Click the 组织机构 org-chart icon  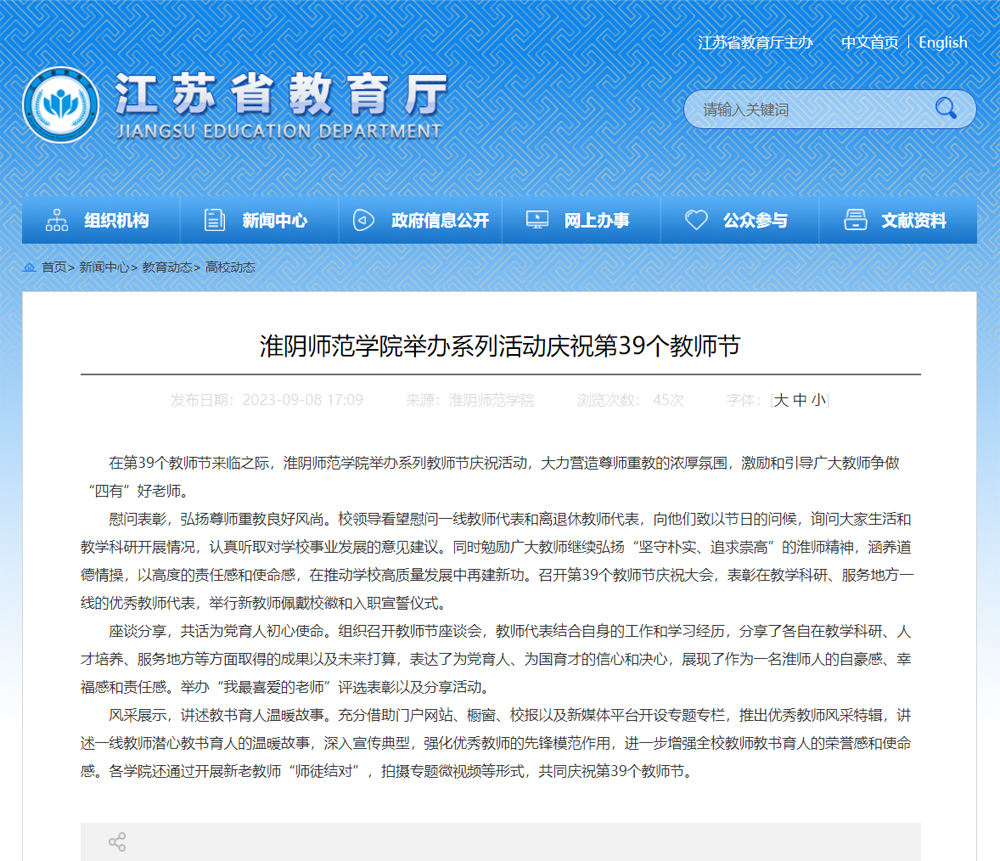pyautogui.click(x=57, y=220)
